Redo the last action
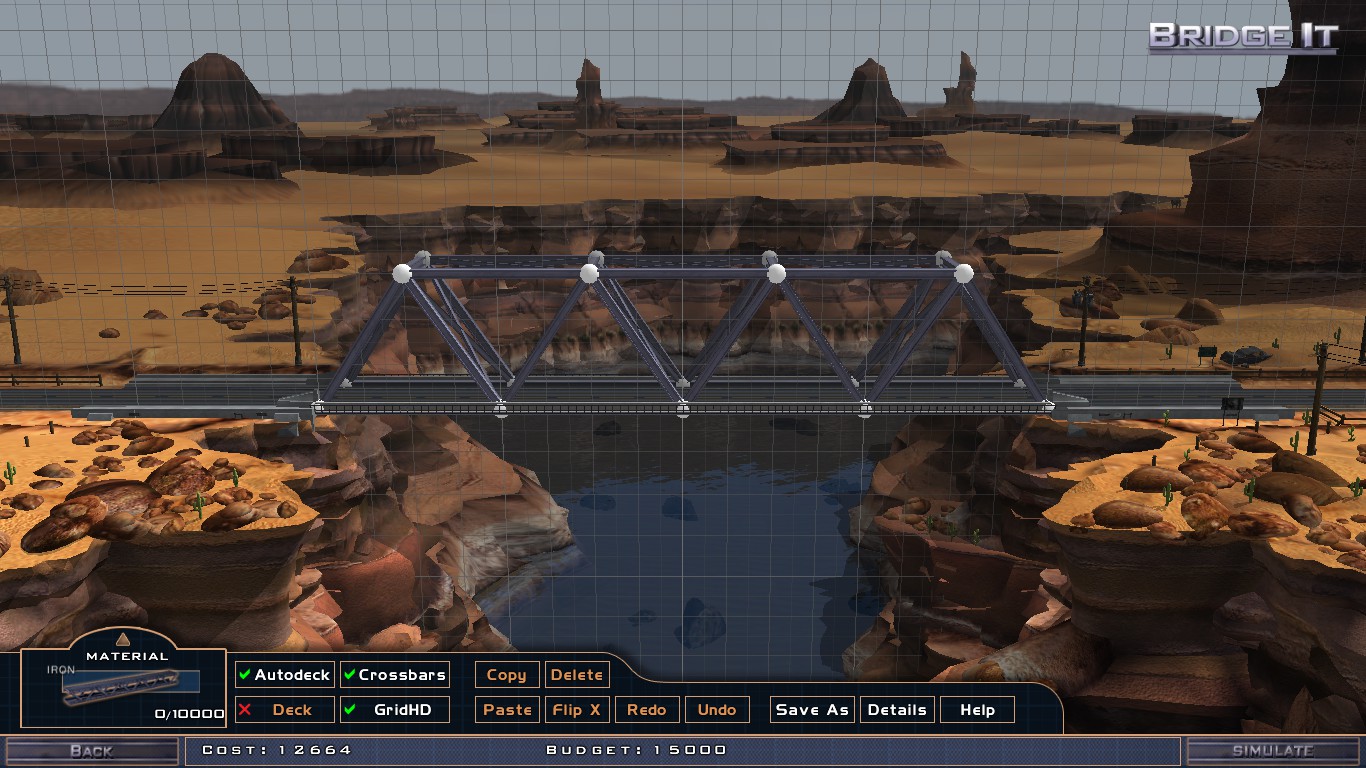The image size is (1366, 768). pos(647,710)
